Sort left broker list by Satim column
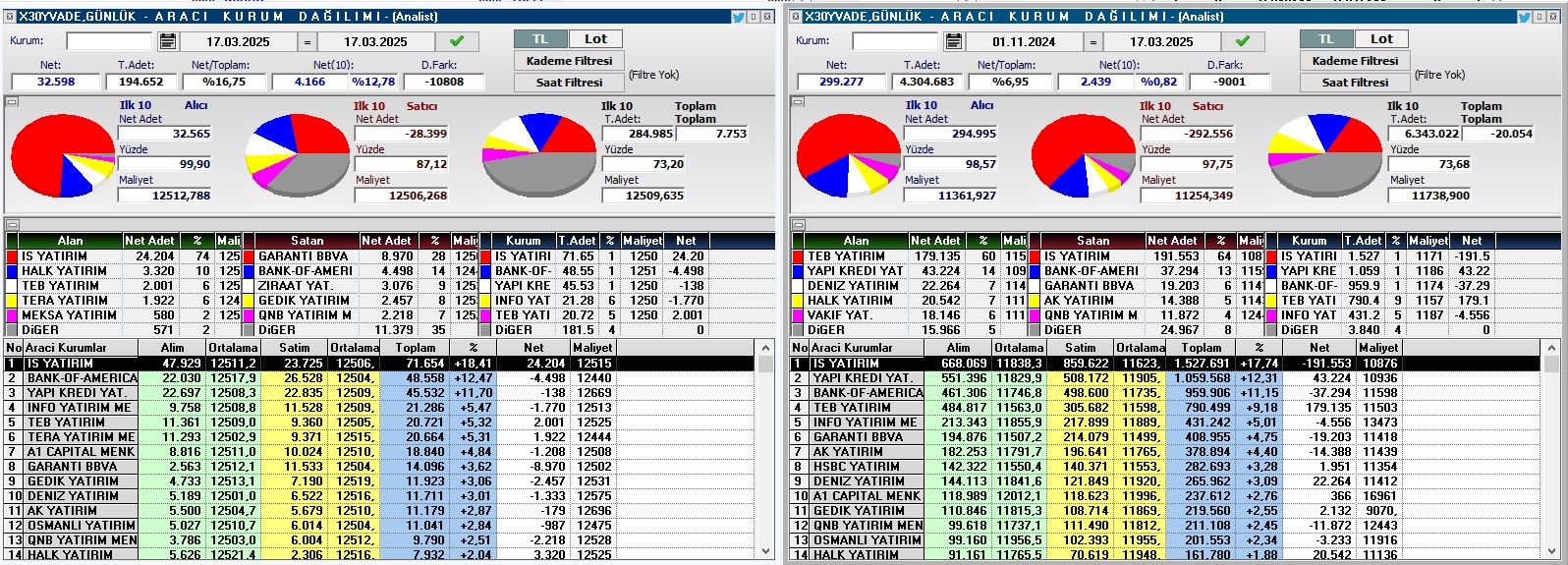1568x565 pixels. pos(294,348)
